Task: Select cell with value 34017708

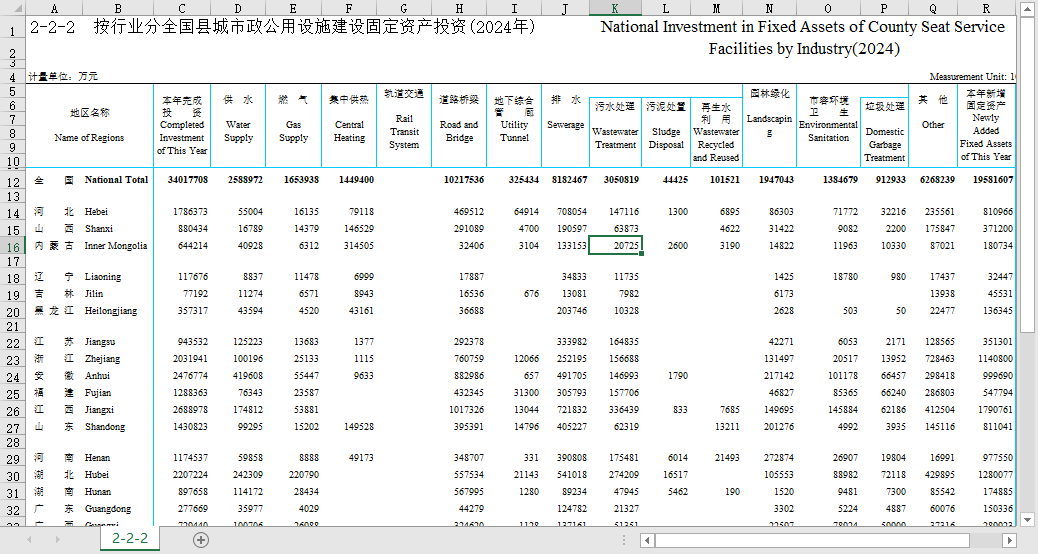Action: coord(182,179)
